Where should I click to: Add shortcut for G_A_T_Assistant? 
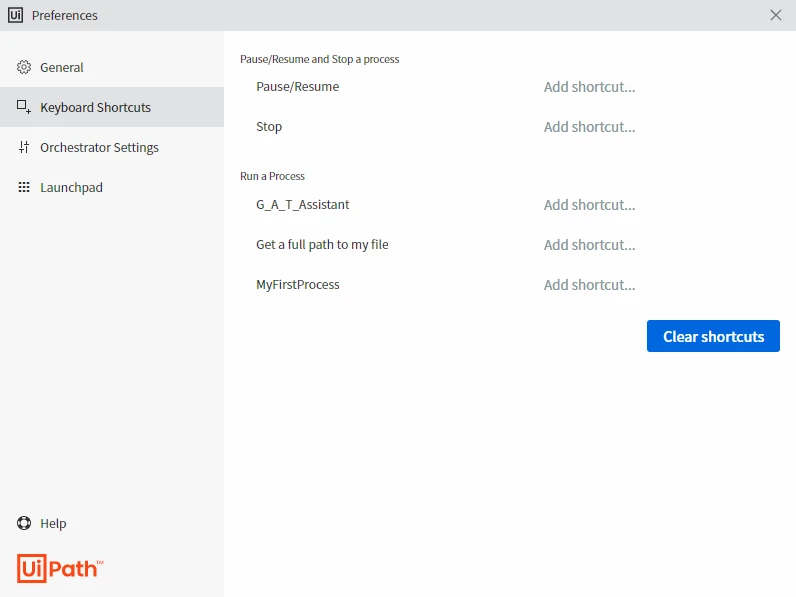(x=589, y=205)
